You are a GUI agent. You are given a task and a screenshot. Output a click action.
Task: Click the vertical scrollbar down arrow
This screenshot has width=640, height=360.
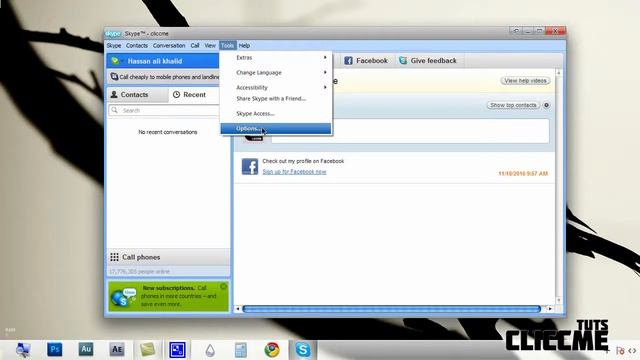click(559, 300)
